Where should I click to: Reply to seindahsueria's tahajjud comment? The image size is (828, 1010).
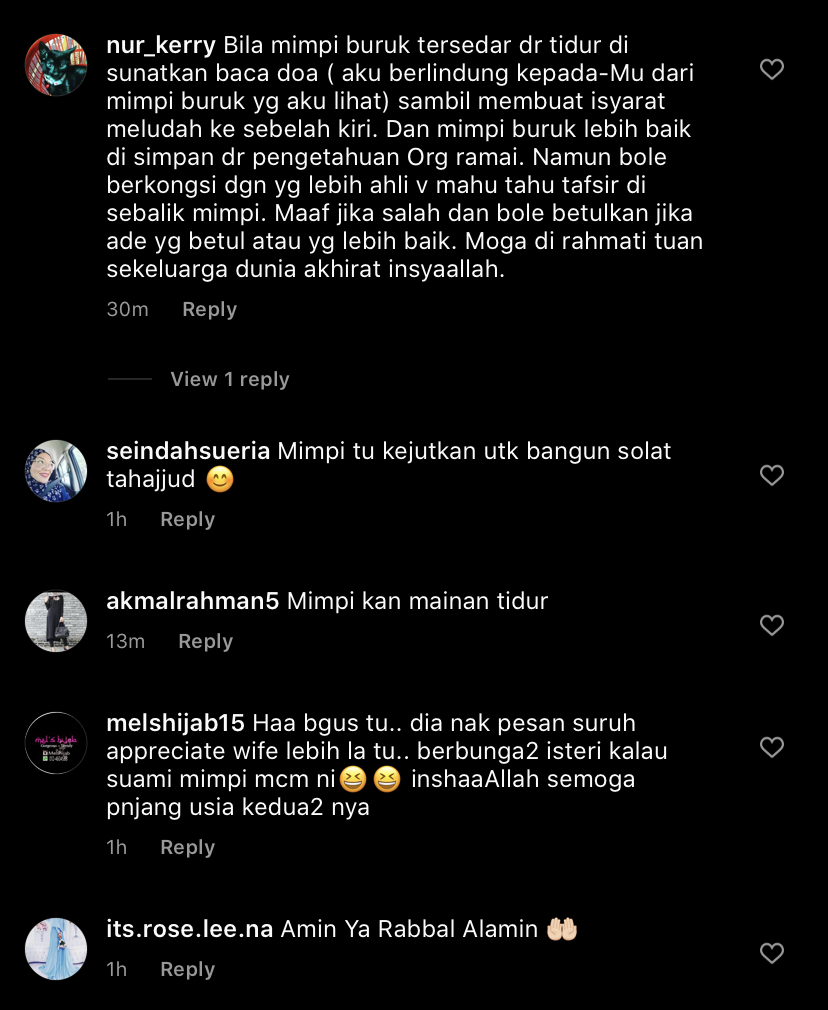point(188,519)
